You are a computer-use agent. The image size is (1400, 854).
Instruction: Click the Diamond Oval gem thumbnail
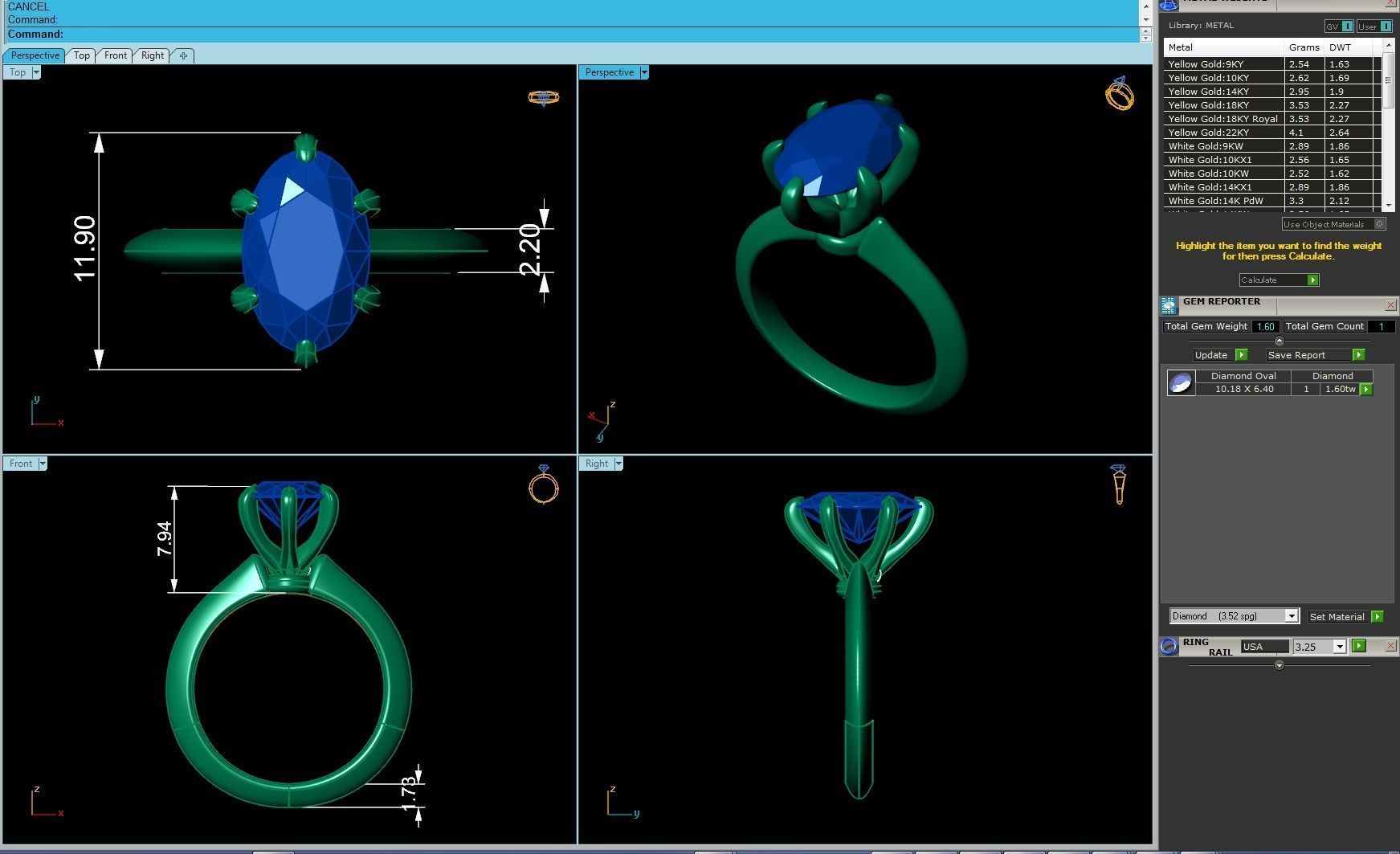(1181, 382)
